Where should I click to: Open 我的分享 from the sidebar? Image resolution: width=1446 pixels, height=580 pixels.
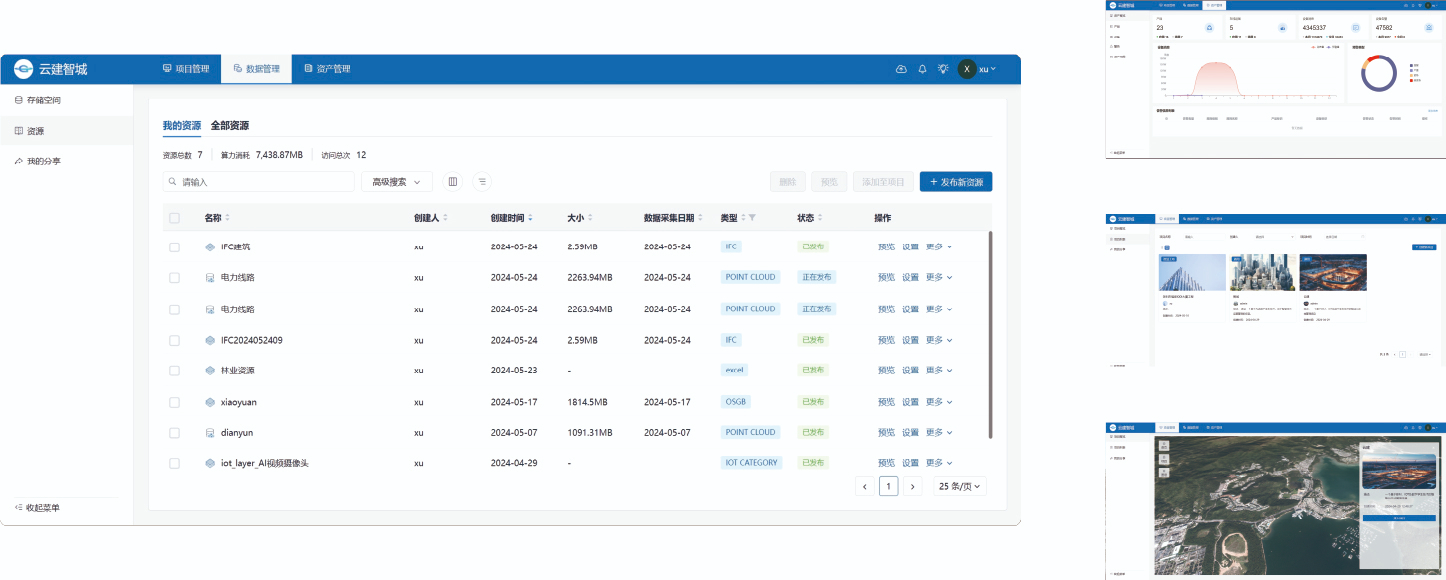click(x=43, y=161)
